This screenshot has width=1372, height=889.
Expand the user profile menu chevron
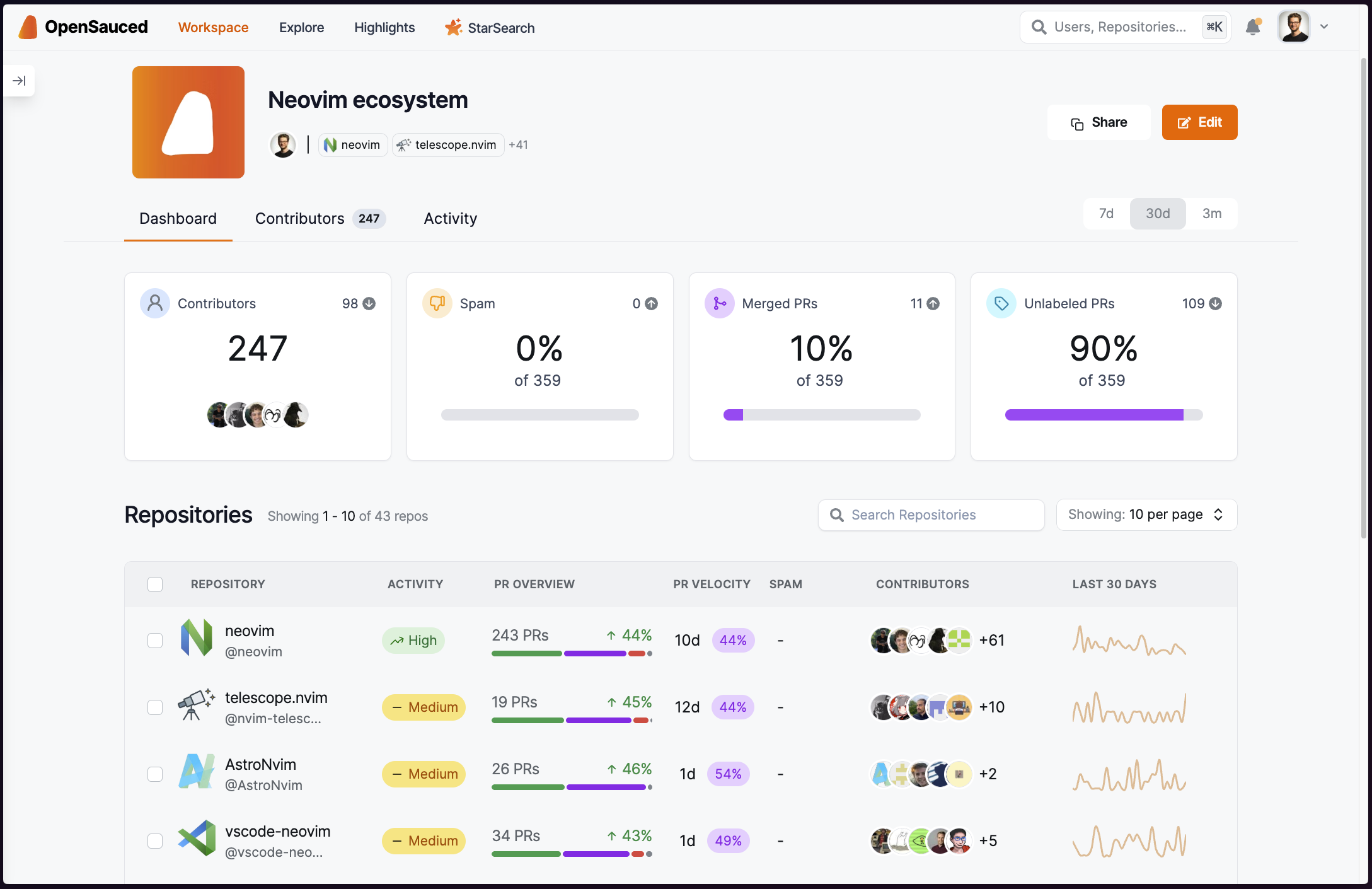pyautogui.click(x=1324, y=27)
